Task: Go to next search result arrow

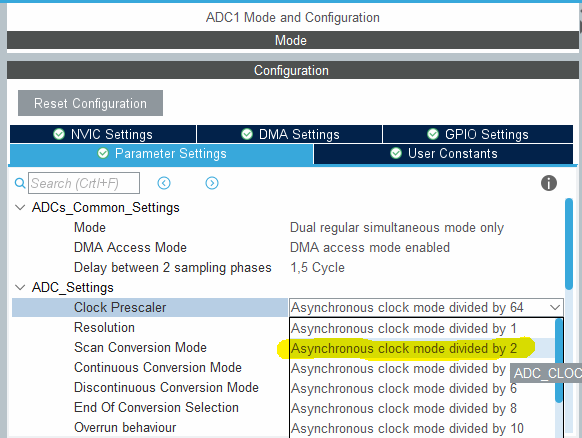Action: point(212,183)
